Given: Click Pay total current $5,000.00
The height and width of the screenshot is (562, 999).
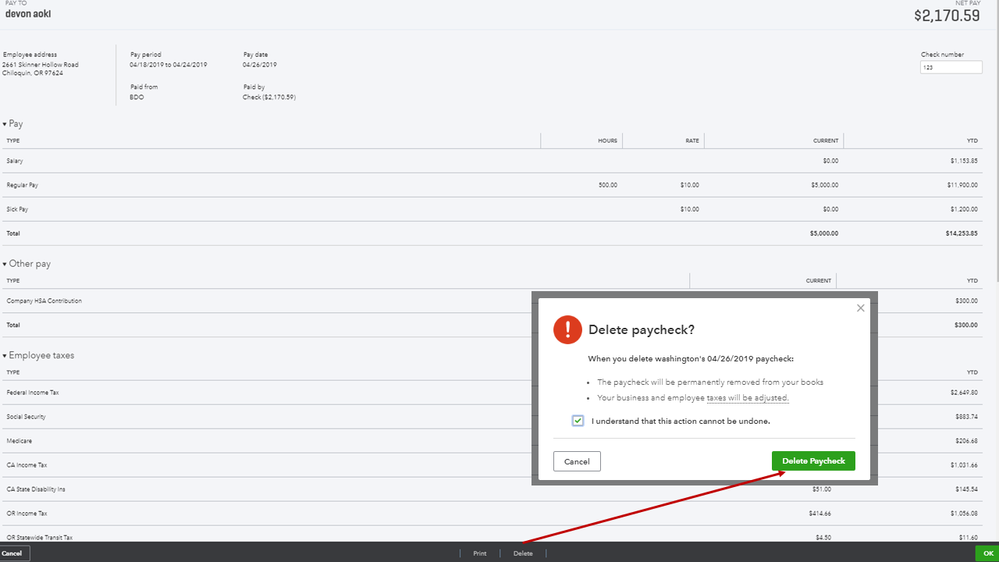Looking at the screenshot, I should click(824, 233).
